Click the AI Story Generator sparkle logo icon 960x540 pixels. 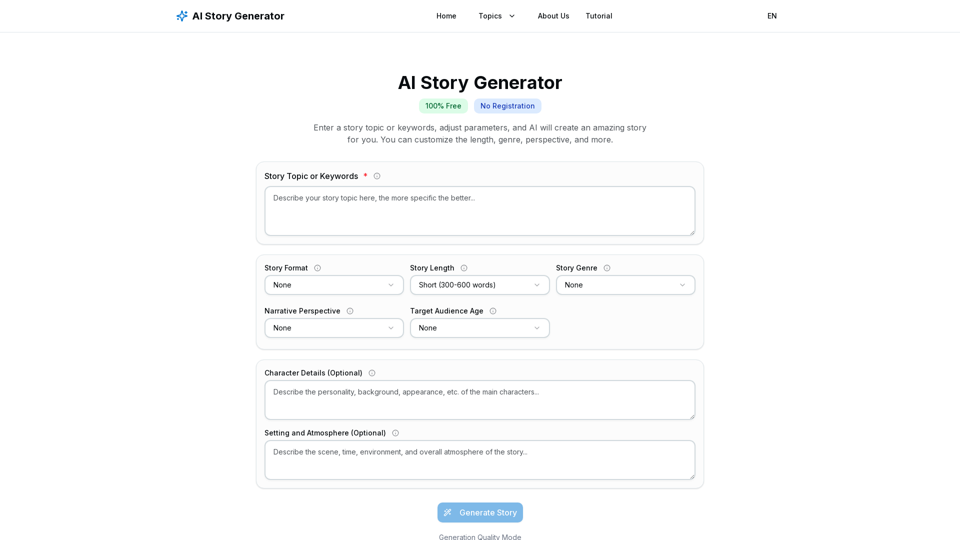coord(182,16)
